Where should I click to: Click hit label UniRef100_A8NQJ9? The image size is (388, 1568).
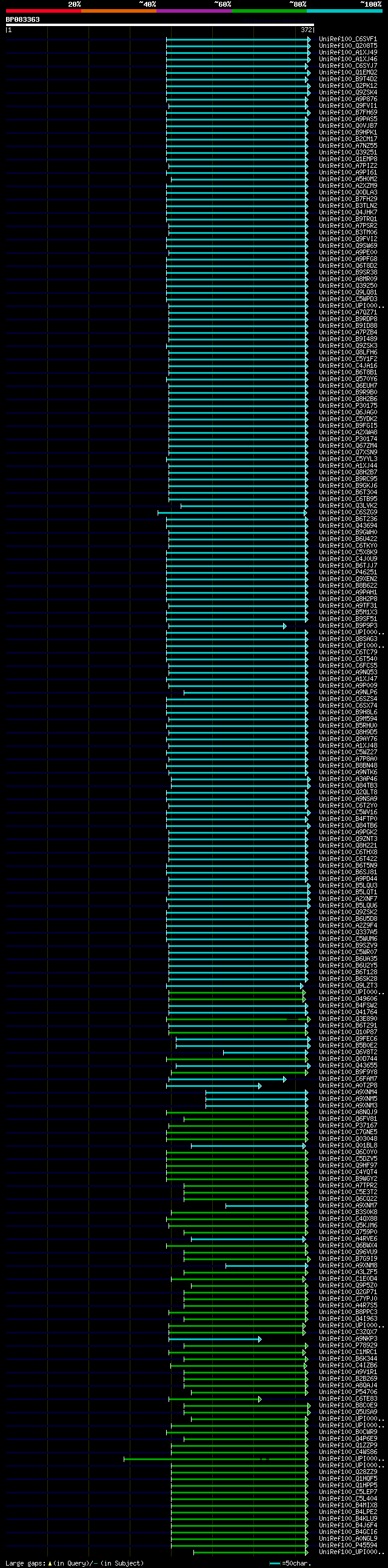348,1112
